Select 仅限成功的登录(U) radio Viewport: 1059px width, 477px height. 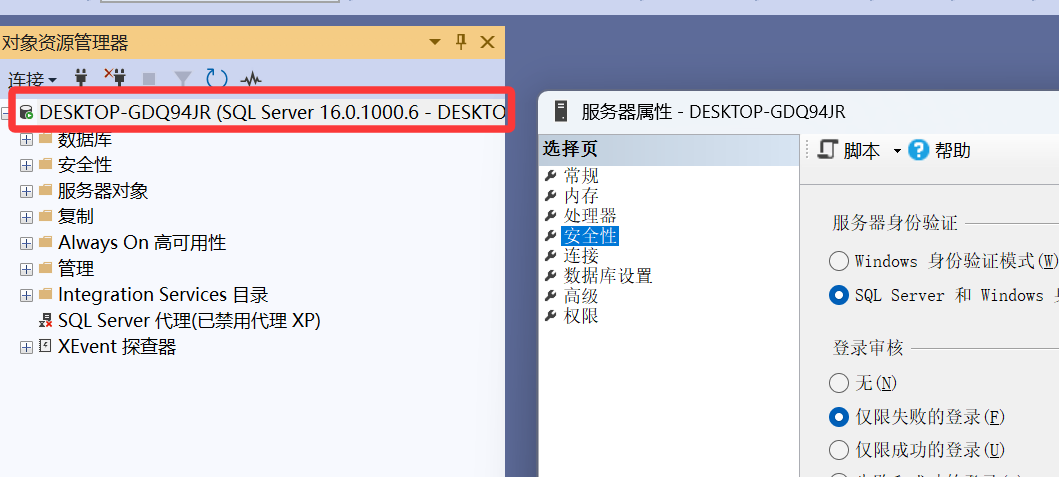pyautogui.click(x=838, y=449)
